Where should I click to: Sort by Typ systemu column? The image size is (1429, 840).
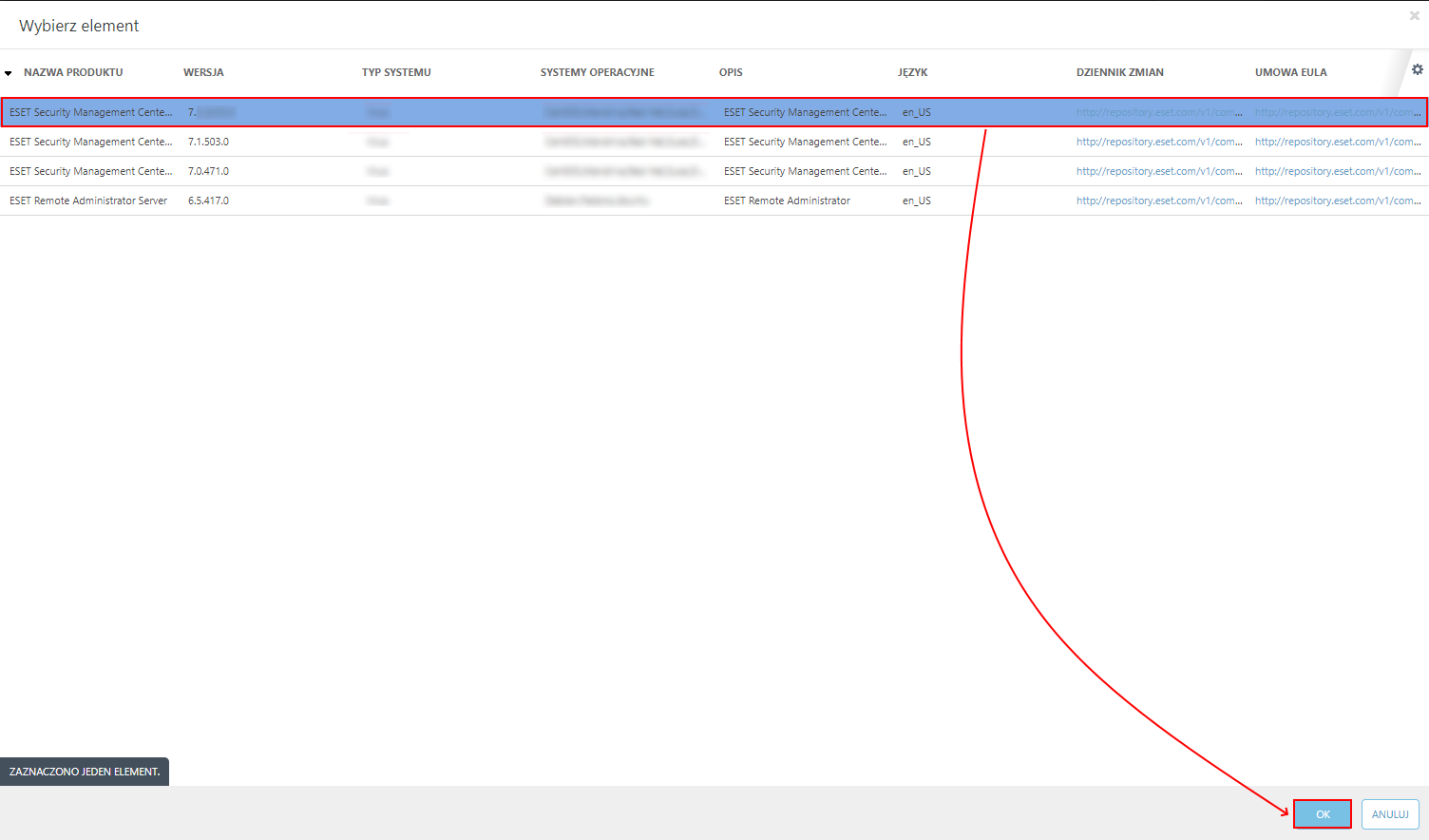[x=396, y=72]
